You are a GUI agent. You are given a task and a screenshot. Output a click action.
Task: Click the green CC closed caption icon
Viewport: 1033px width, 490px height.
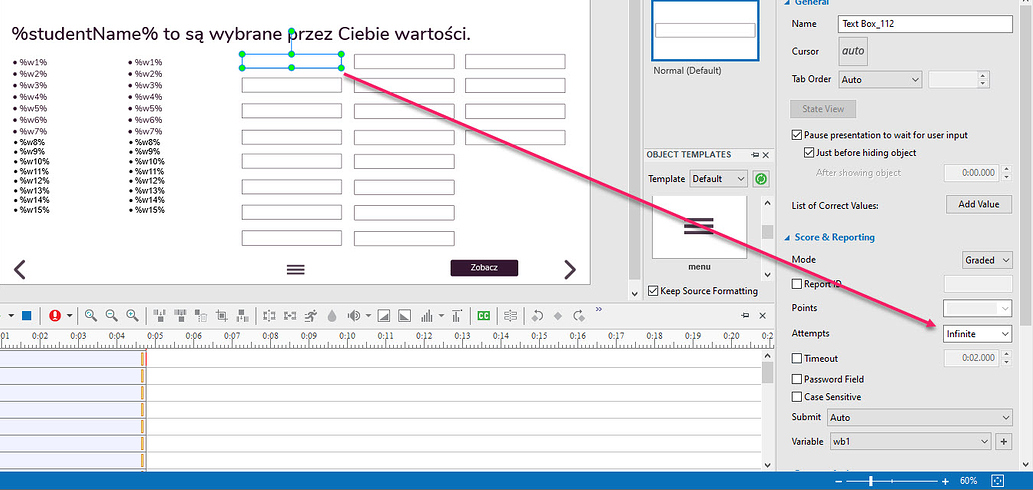pyautogui.click(x=484, y=315)
